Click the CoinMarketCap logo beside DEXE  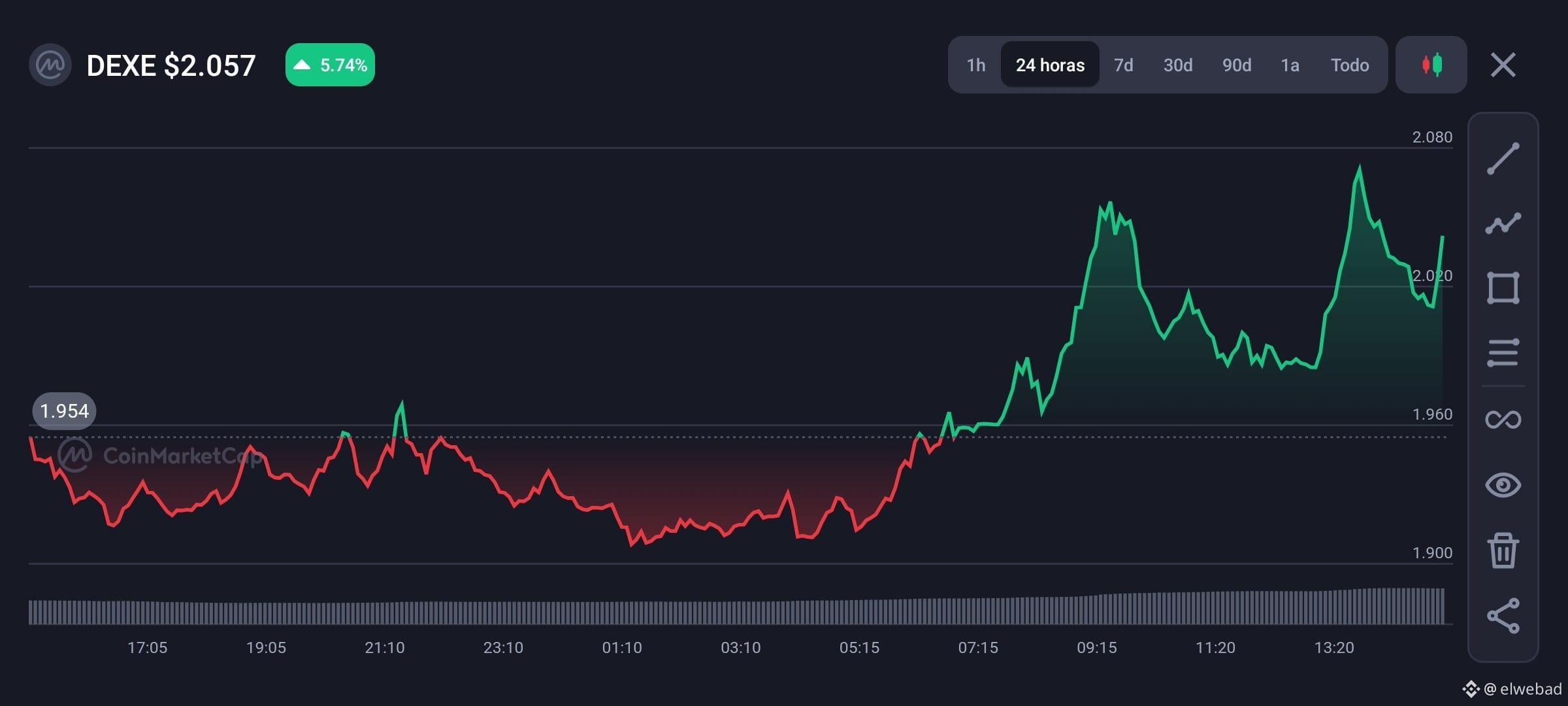50,65
